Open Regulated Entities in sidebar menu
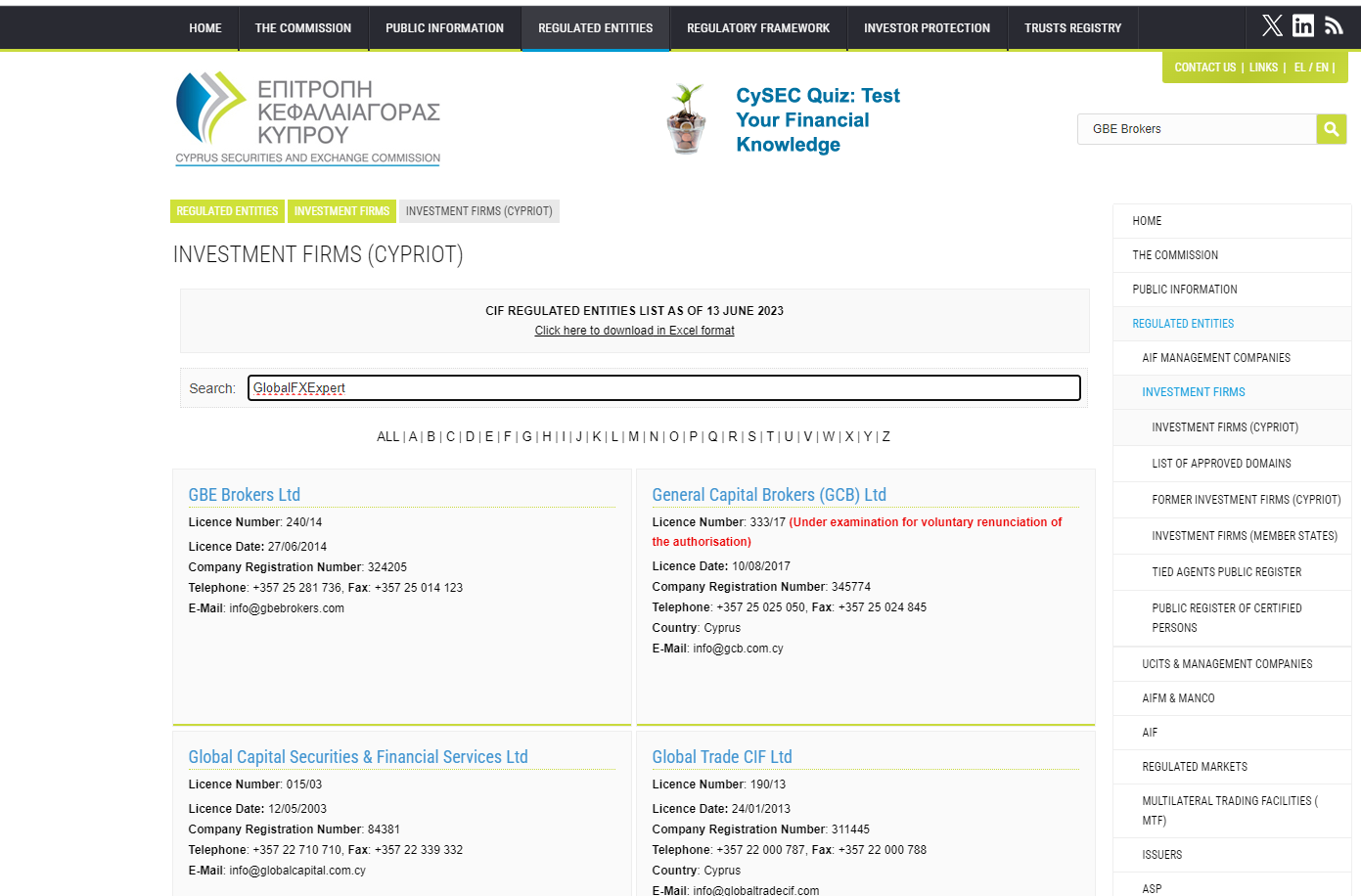 point(1232,324)
